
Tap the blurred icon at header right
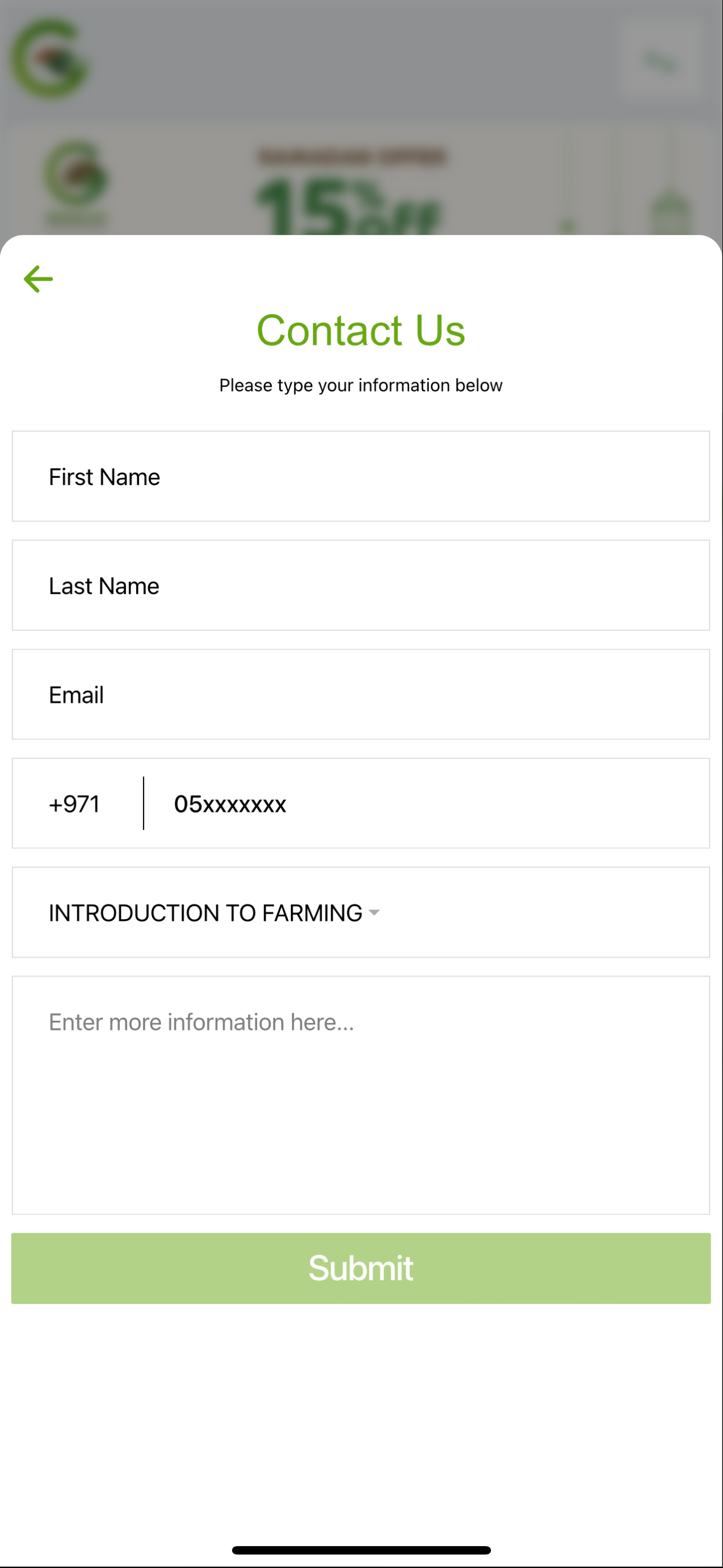[x=661, y=61]
